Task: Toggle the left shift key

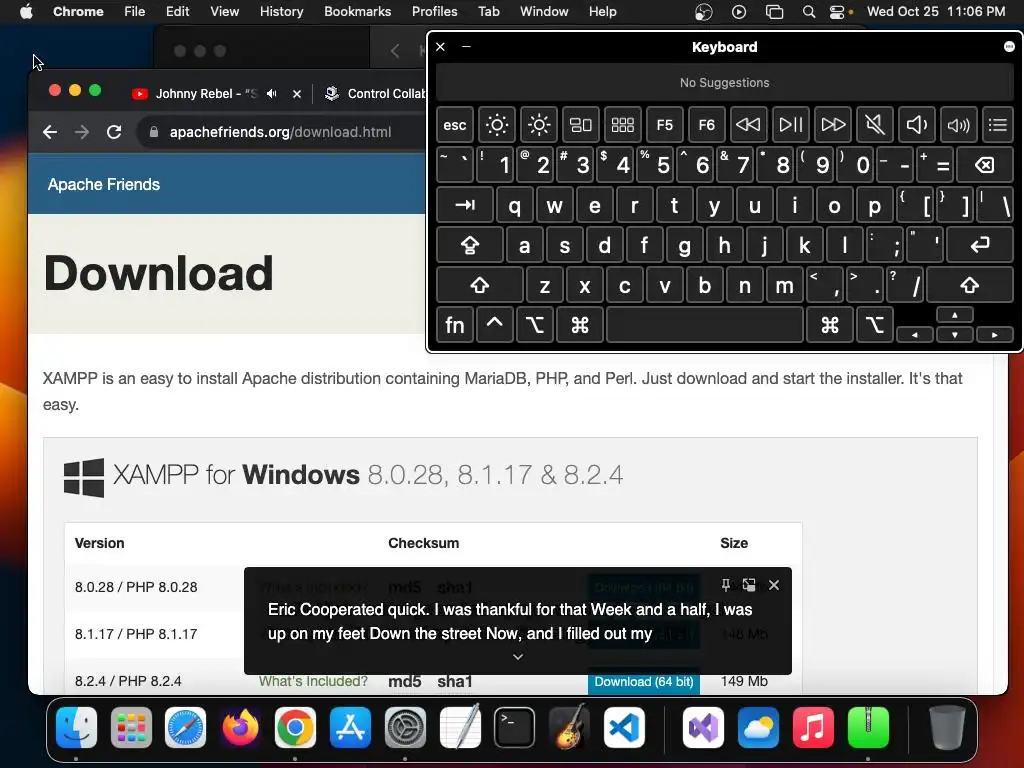Action: 480,285
